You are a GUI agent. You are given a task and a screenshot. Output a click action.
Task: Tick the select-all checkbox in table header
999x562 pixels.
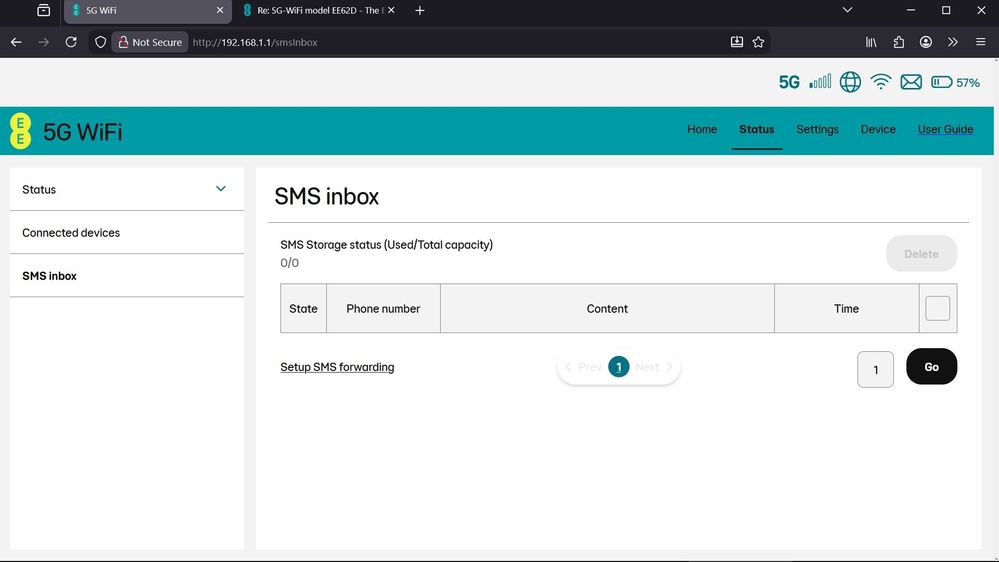937,308
